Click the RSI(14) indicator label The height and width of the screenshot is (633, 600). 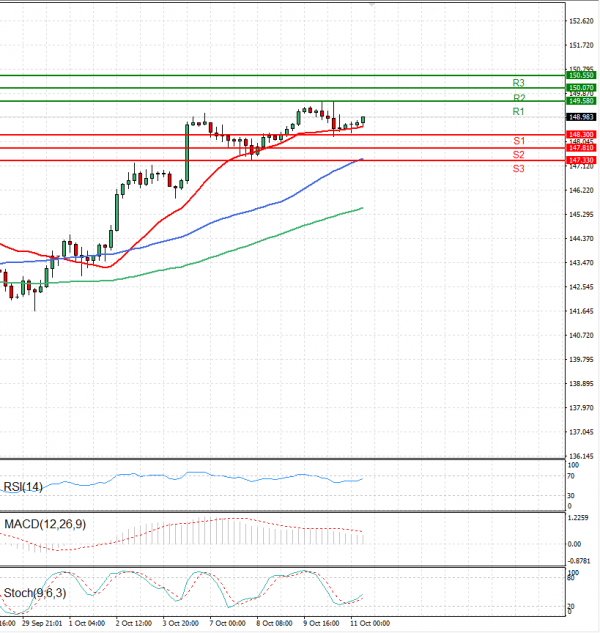coord(23,487)
